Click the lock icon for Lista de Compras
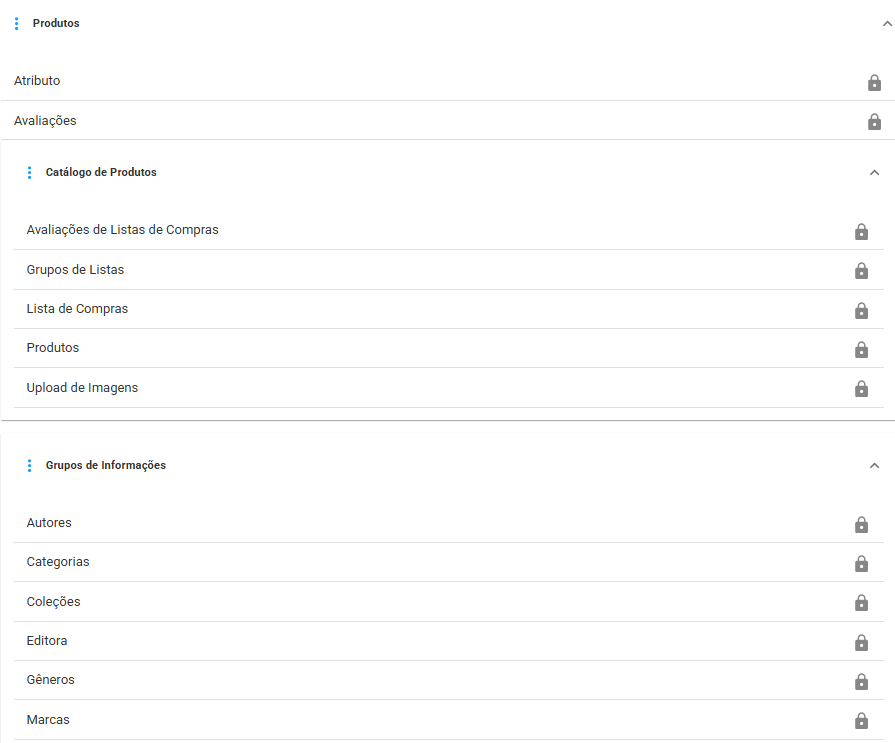The image size is (895, 743). [x=861, y=310]
